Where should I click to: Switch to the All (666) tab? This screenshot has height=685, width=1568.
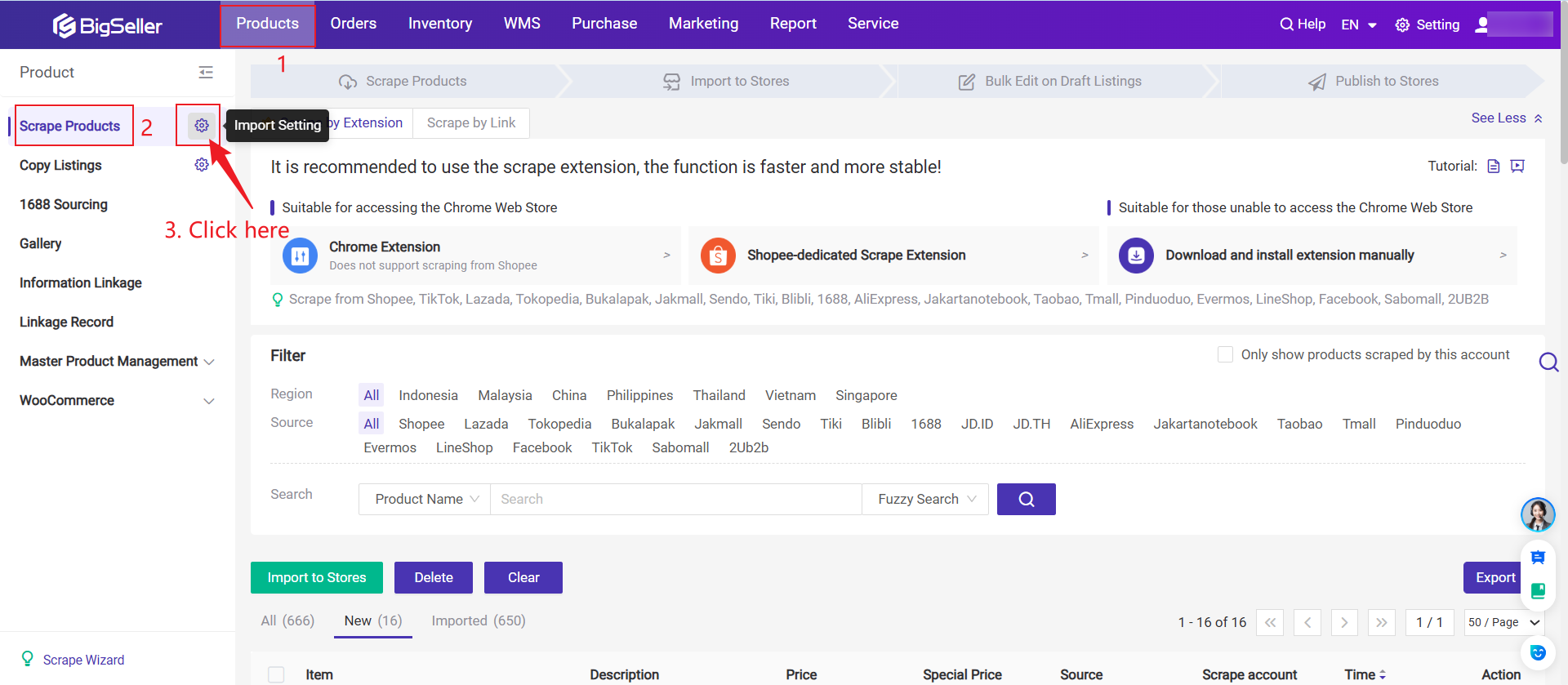click(287, 621)
